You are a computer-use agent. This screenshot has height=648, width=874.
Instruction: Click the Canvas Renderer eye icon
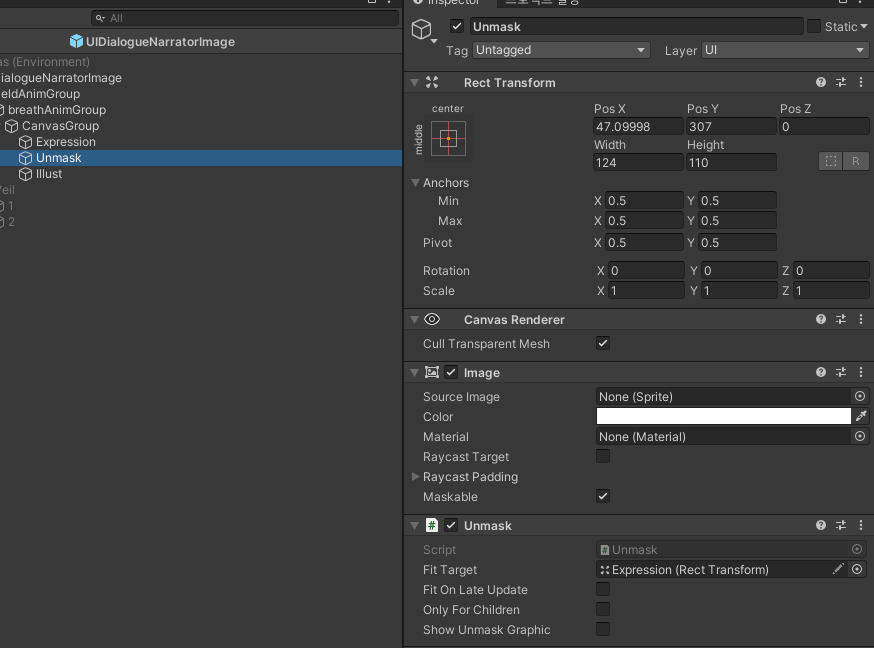coord(432,319)
